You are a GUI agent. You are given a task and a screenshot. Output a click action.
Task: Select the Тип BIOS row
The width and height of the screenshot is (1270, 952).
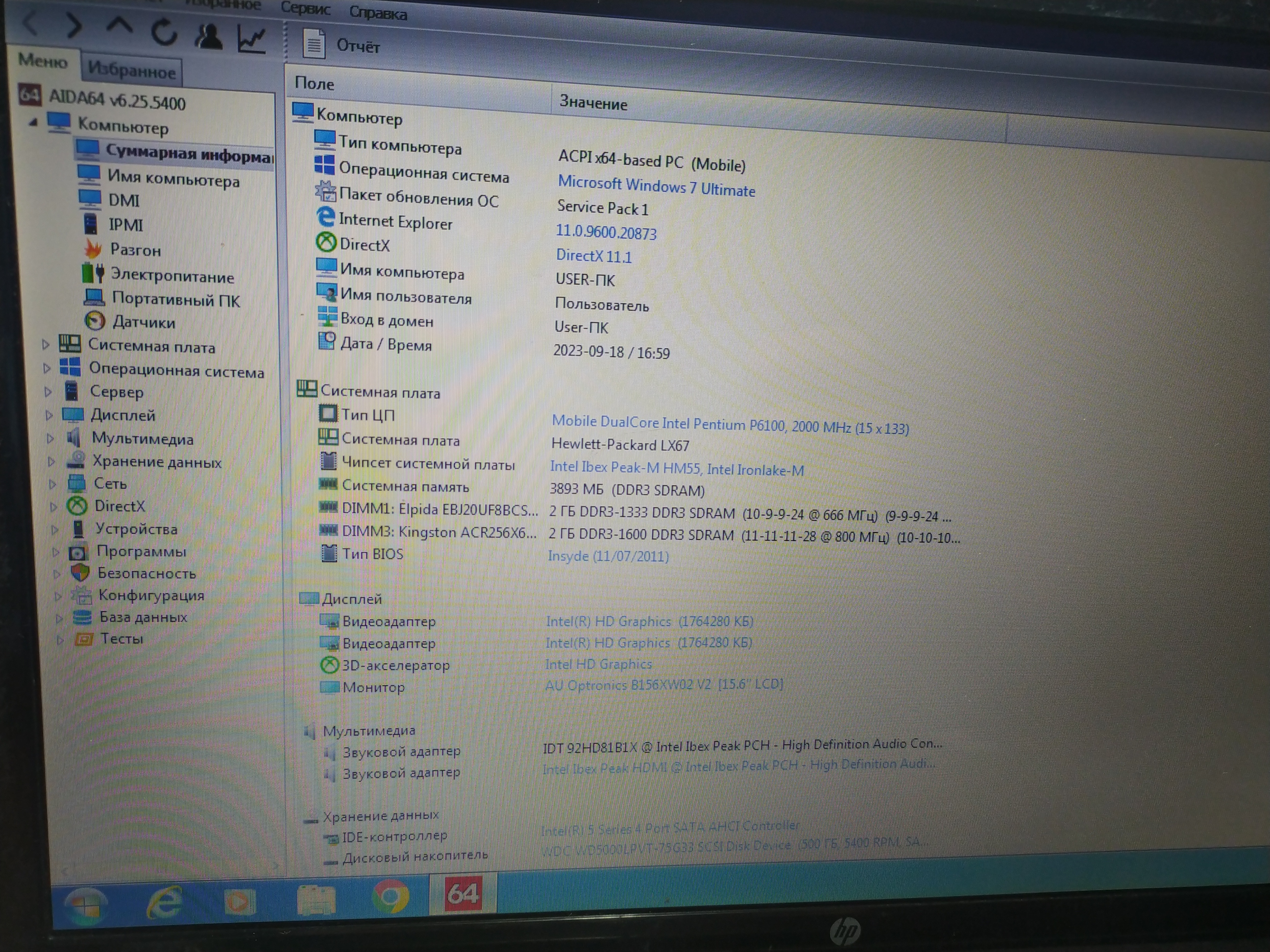point(372,554)
